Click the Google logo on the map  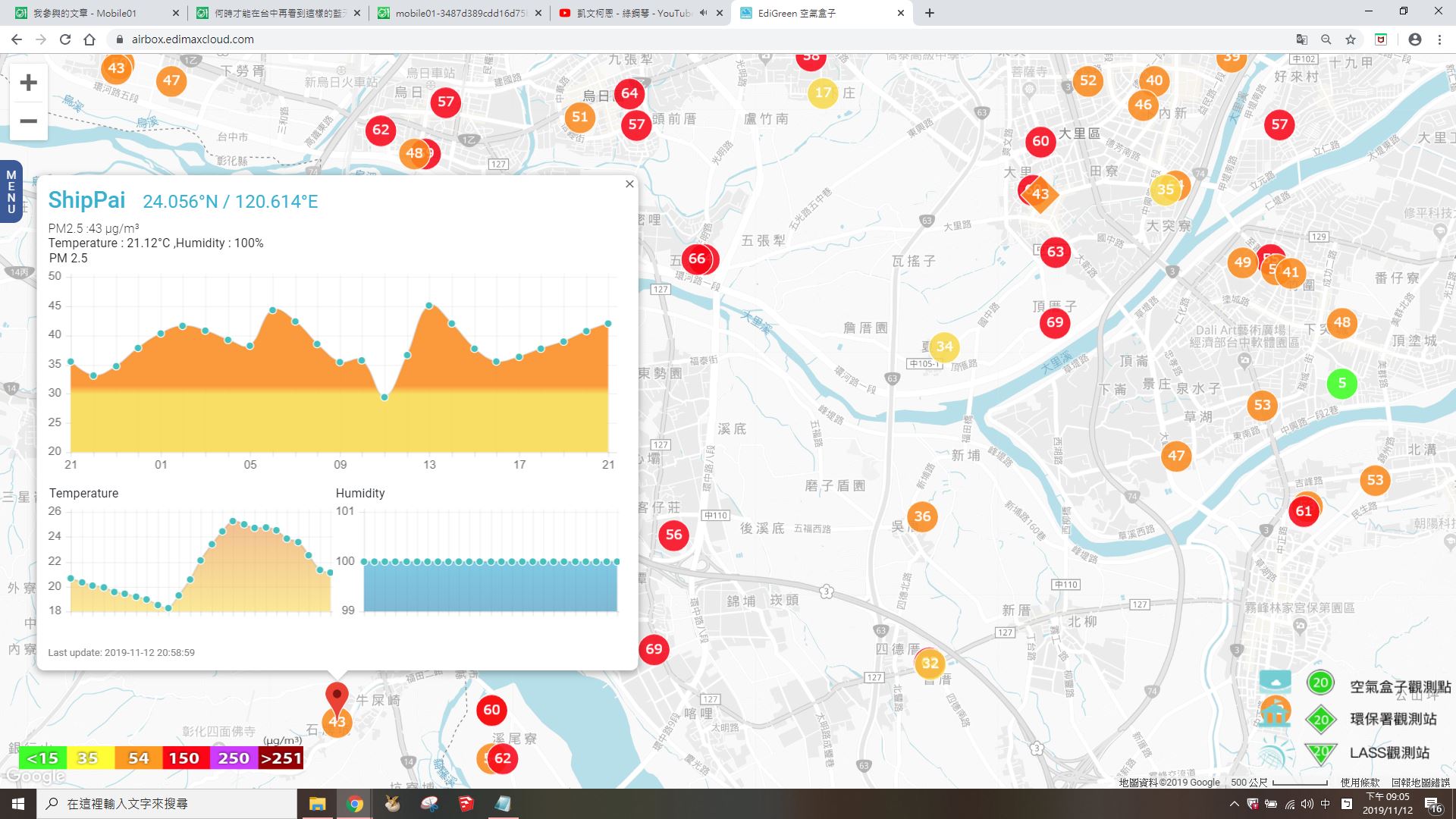(35, 777)
